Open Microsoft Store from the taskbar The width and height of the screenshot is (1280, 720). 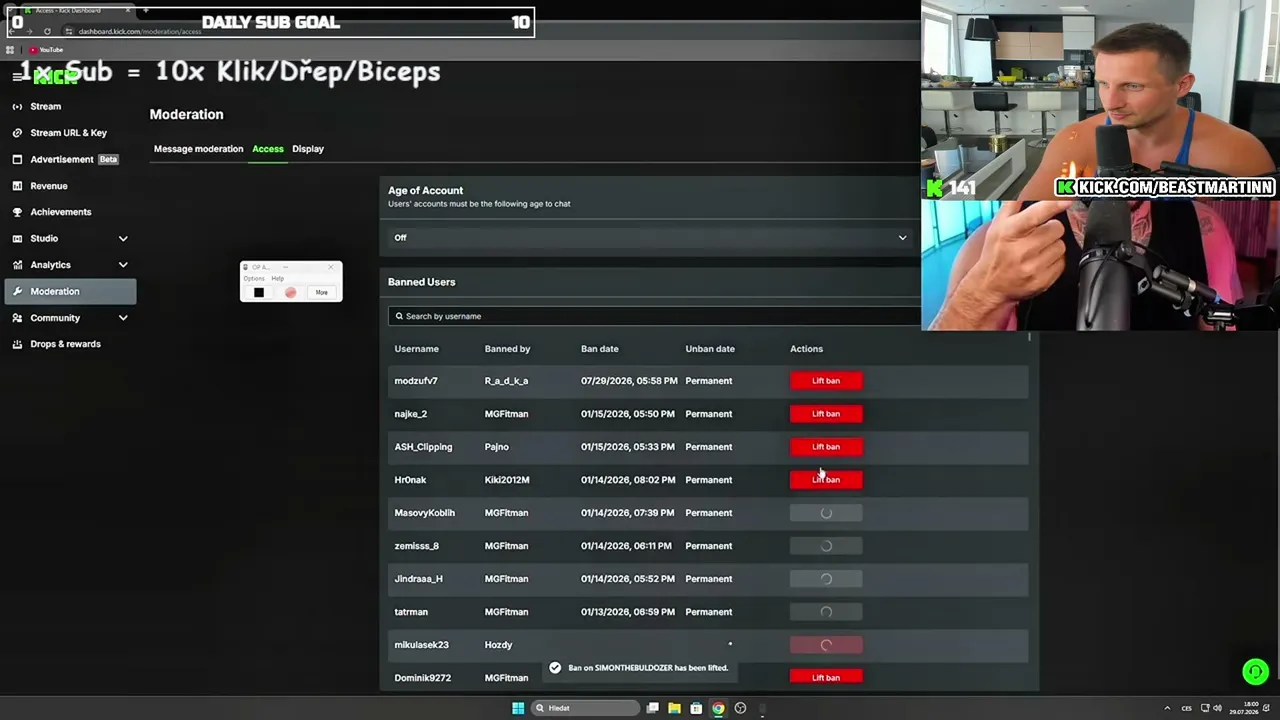(x=696, y=708)
